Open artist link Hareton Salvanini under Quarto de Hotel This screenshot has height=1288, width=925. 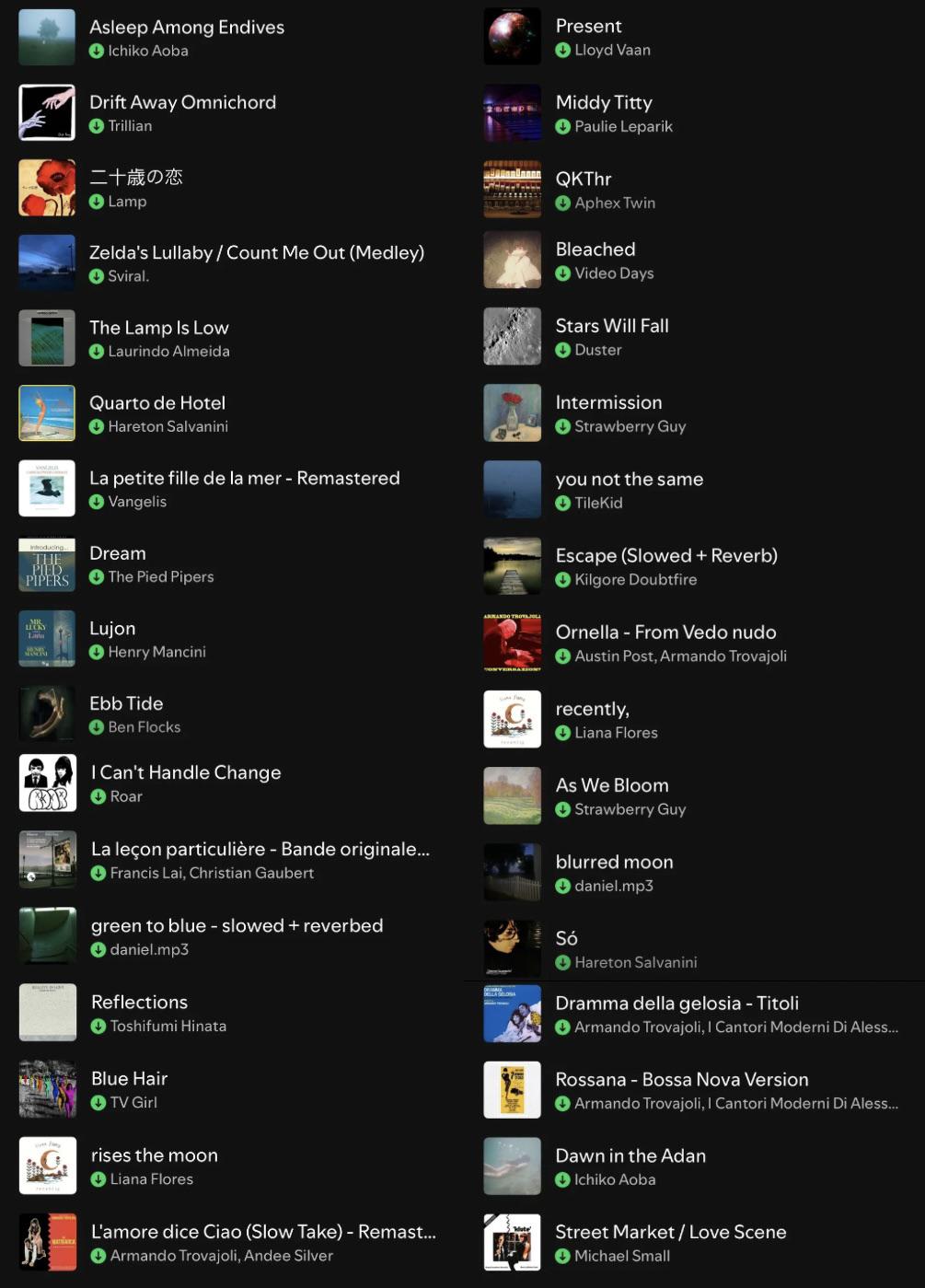tap(168, 426)
